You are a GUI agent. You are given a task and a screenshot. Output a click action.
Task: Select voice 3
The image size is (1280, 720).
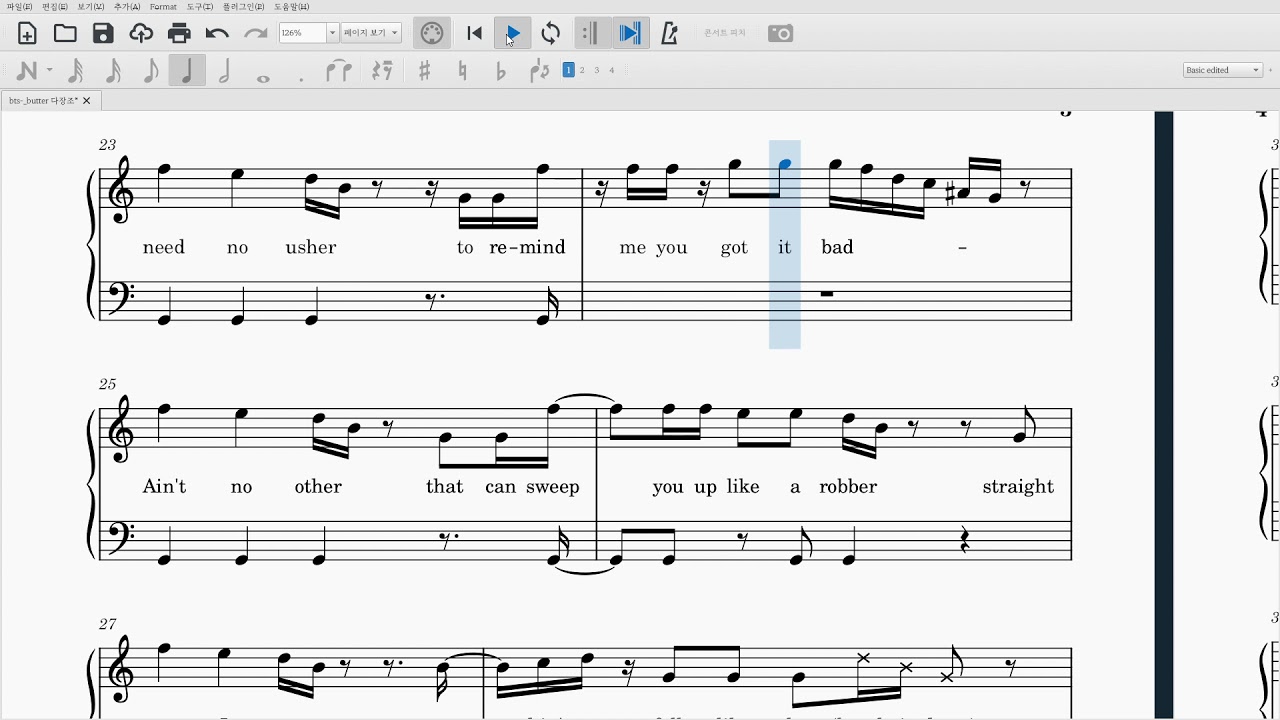[x=597, y=70]
